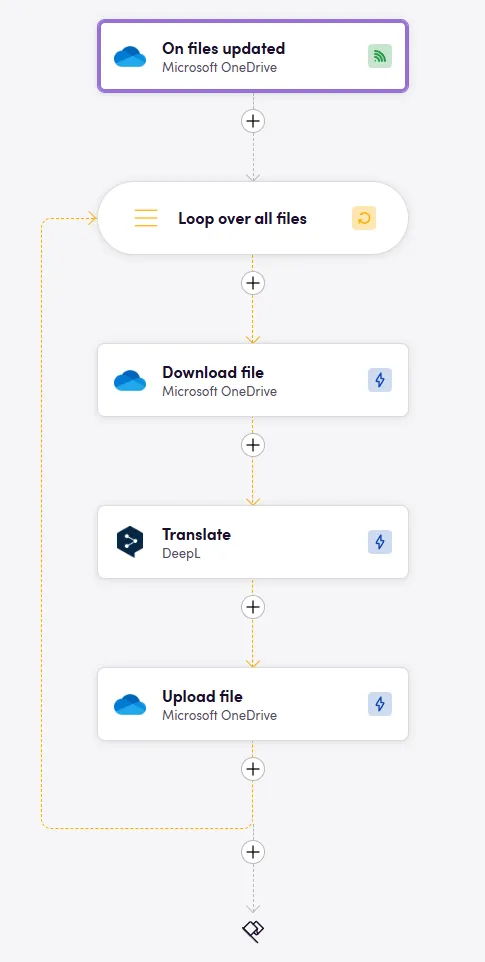The width and height of the screenshot is (485, 962).
Task: Click the OneDrive icon on Upload file step
Action: coord(130,704)
